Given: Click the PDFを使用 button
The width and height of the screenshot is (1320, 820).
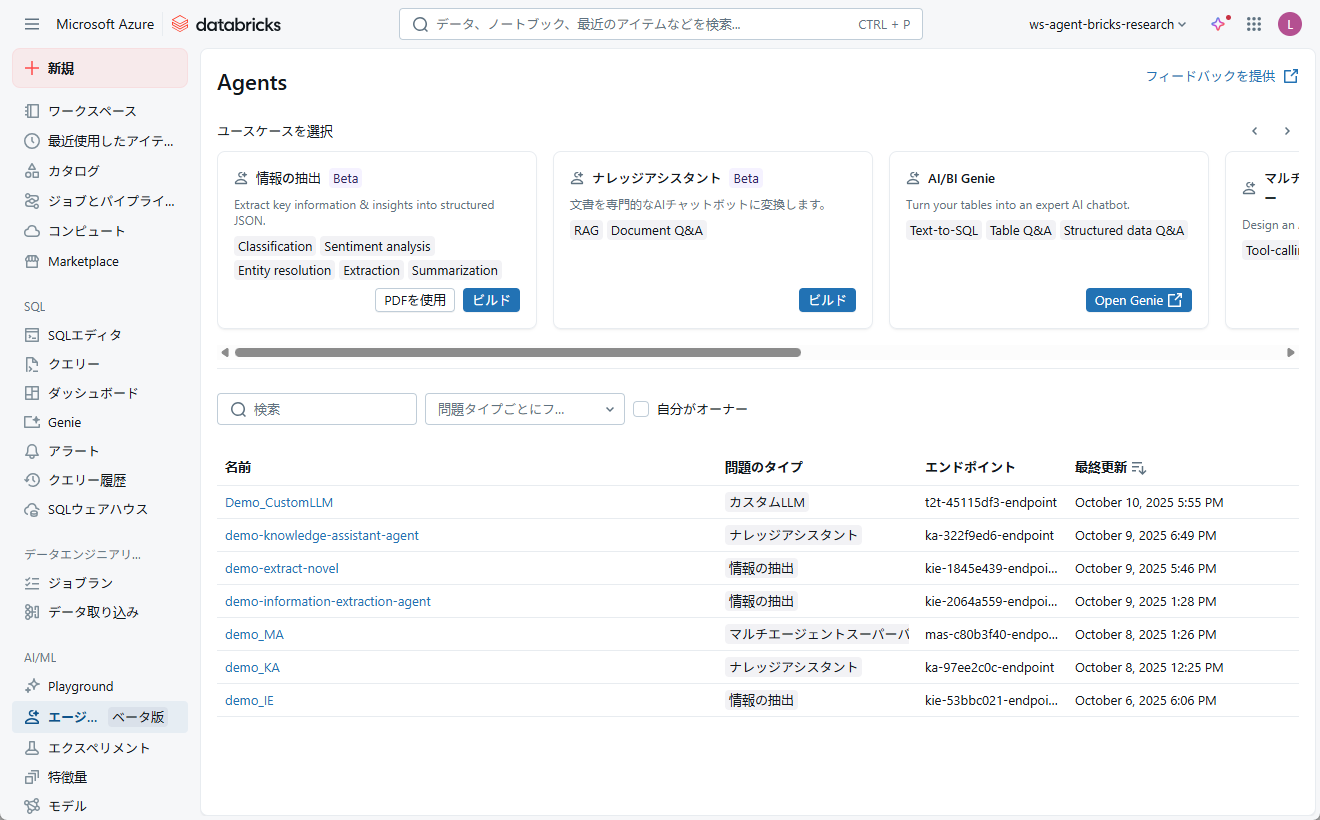Looking at the screenshot, I should [x=415, y=300].
